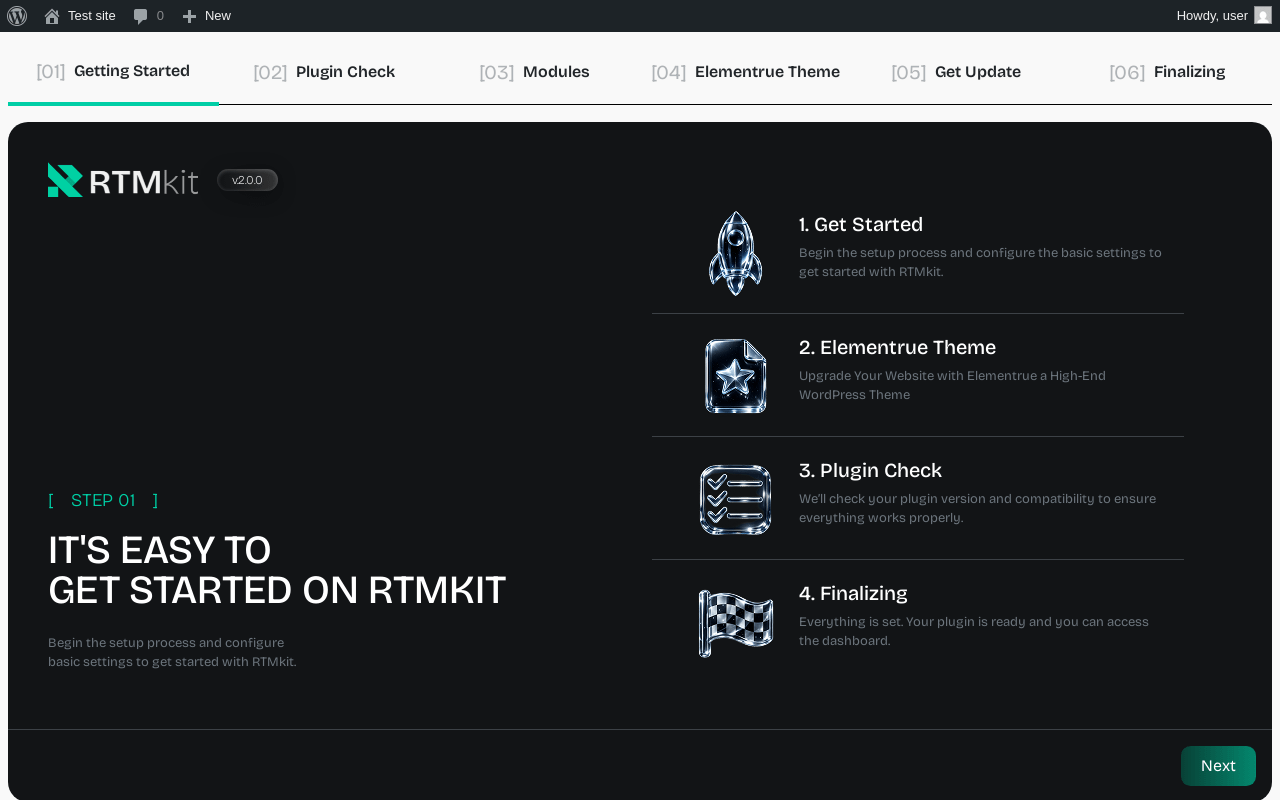Click 'Begin the setup process and configure basic settings' text under the headline
This screenshot has height=800, width=1280.
click(x=172, y=652)
